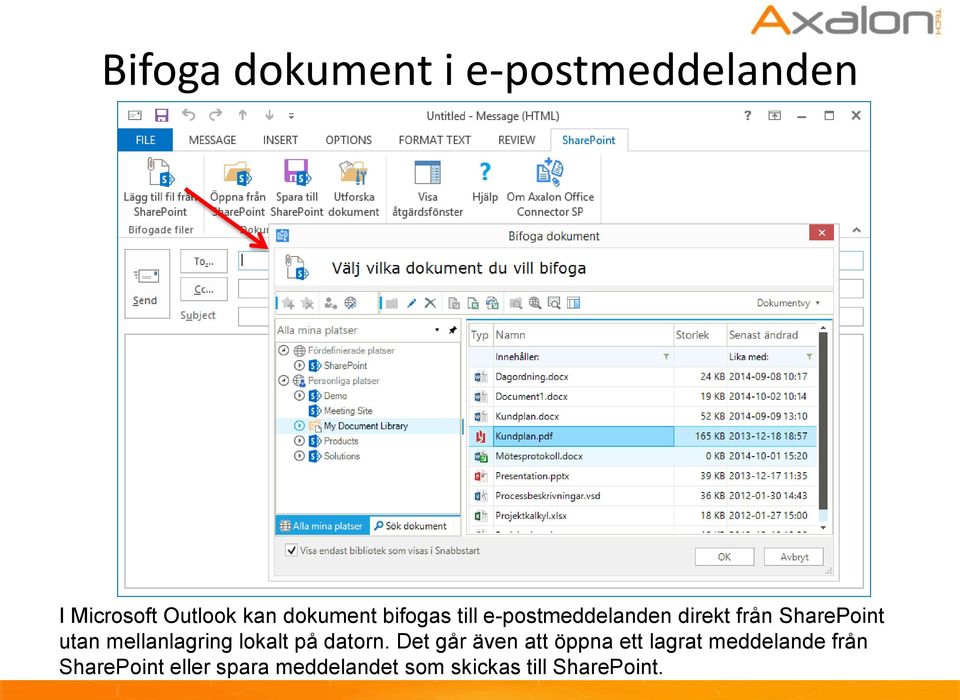Click the check-in document icon with green mark
Image resolution: width=960 pixels, height=700 pixels.
click(x=473, y=303)
